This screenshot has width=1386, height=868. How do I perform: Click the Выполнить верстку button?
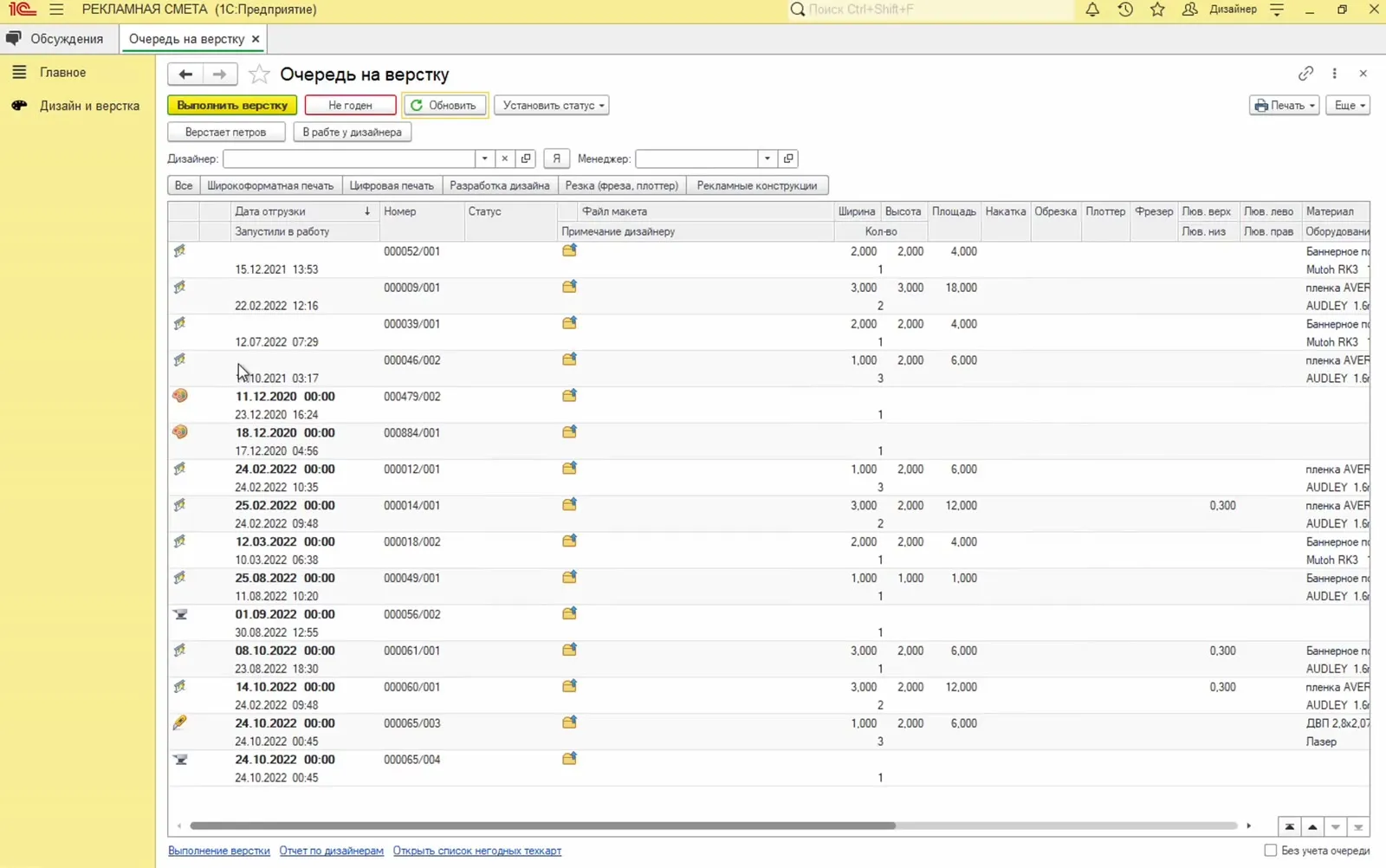232,106
